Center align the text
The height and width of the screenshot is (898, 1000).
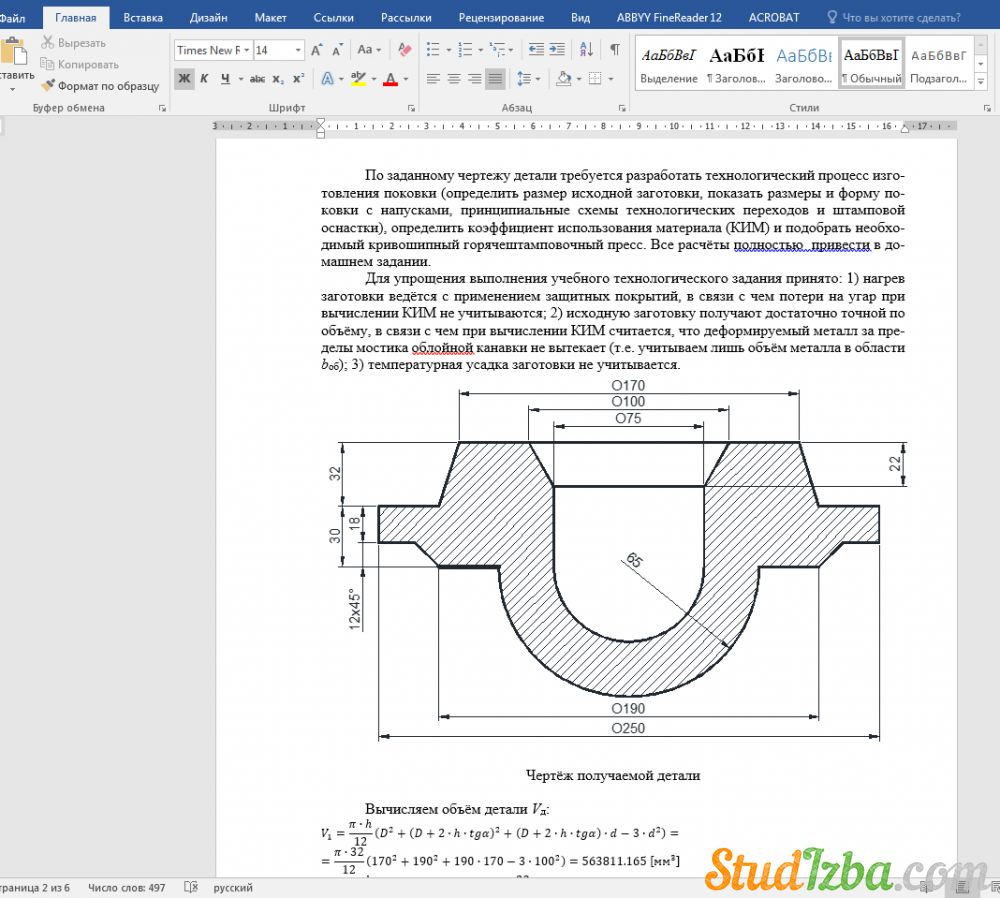coord(453,79)
